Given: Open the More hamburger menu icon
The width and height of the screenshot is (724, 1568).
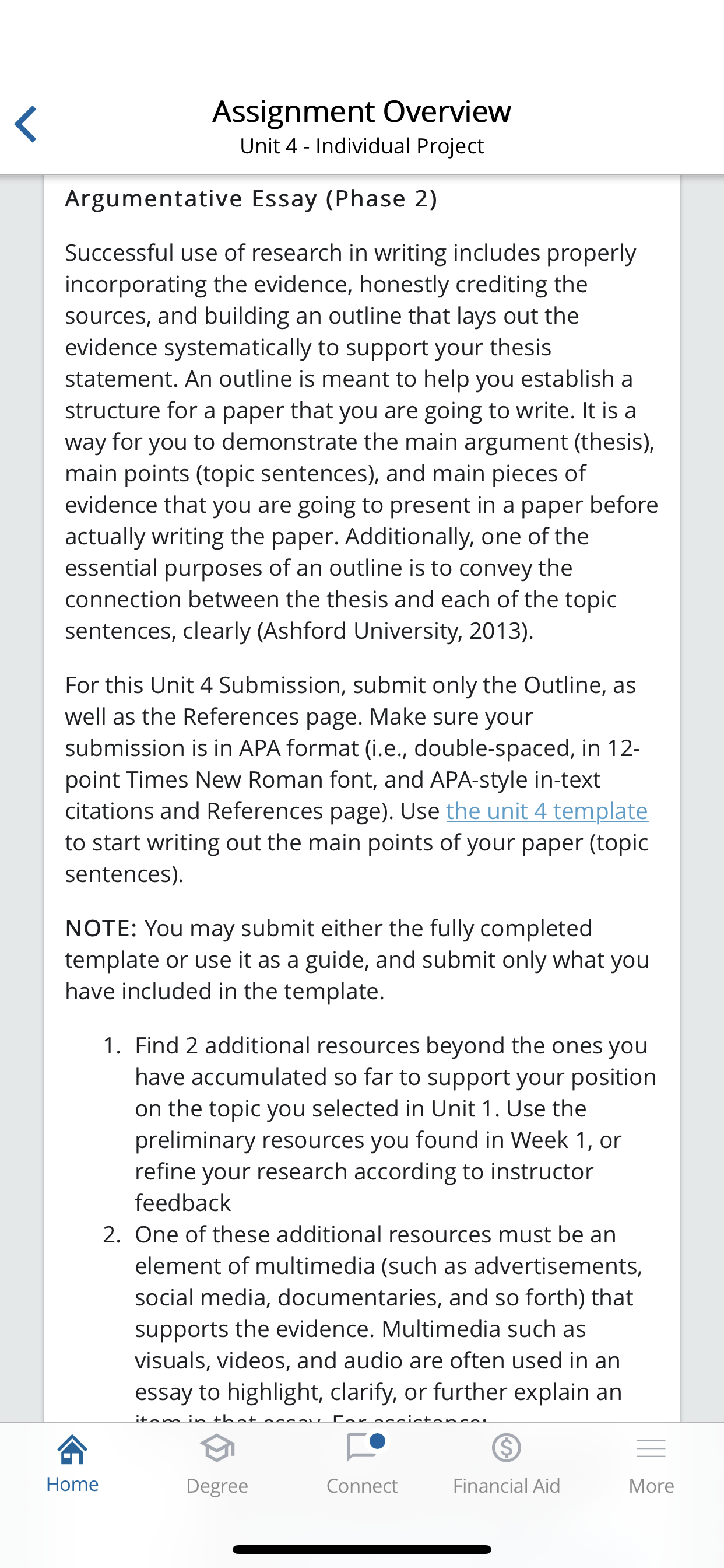Looking at the screenshot, I should pos(651,1448).
